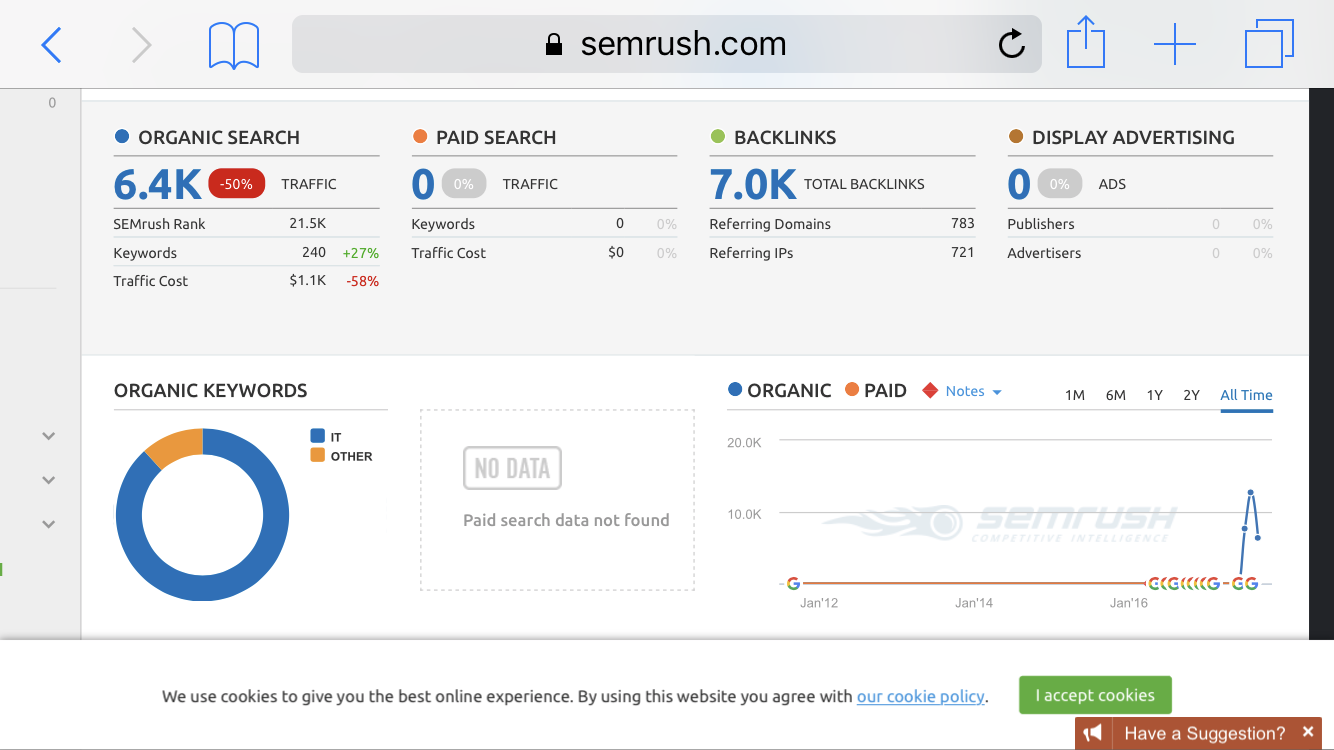This screenshot has width=1334, height=750.
Task: Click SEMrush Rank value 21.5K
Action: click(x=308, y=224)
